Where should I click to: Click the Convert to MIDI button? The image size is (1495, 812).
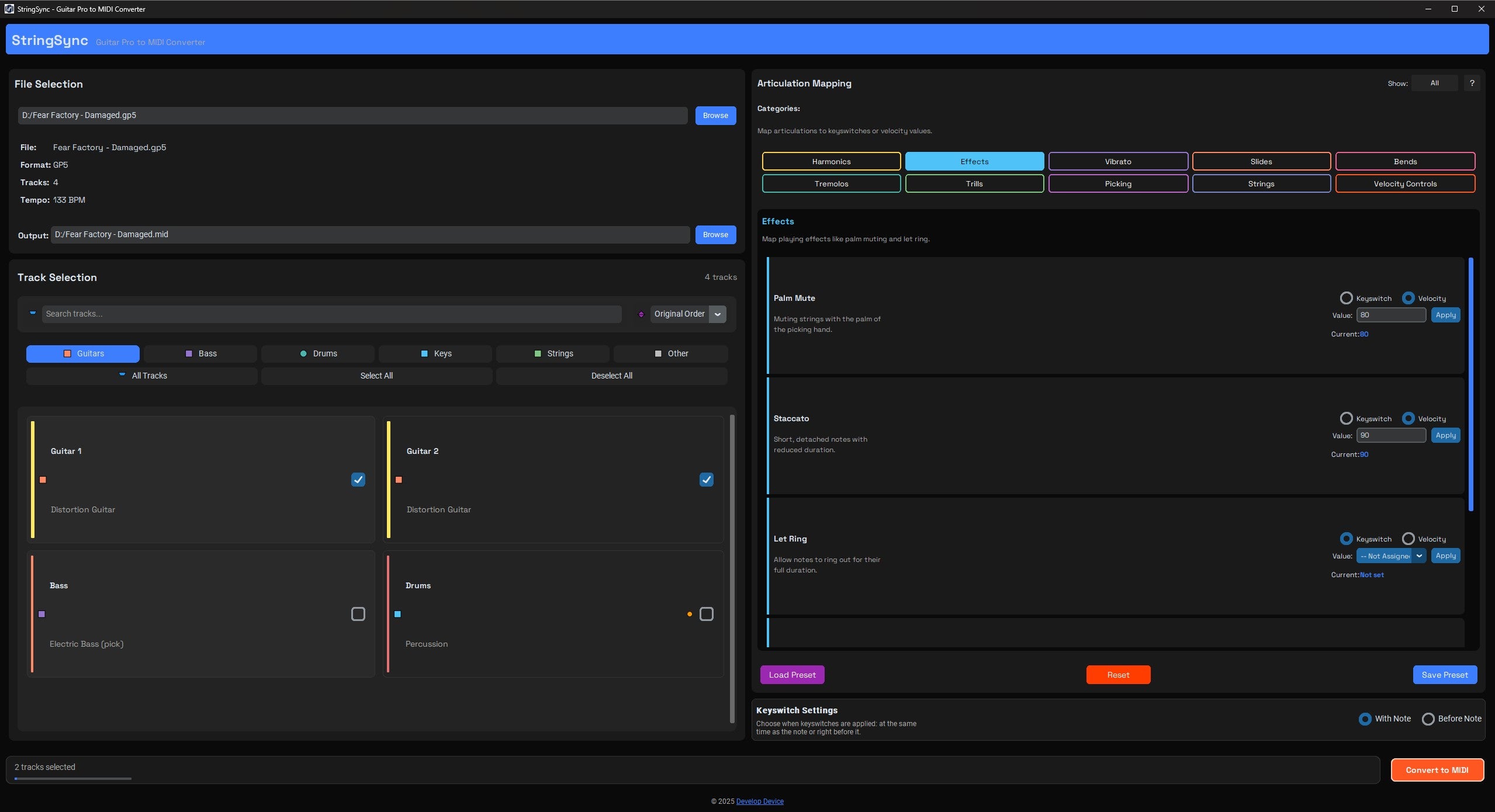coord(1437,769)
